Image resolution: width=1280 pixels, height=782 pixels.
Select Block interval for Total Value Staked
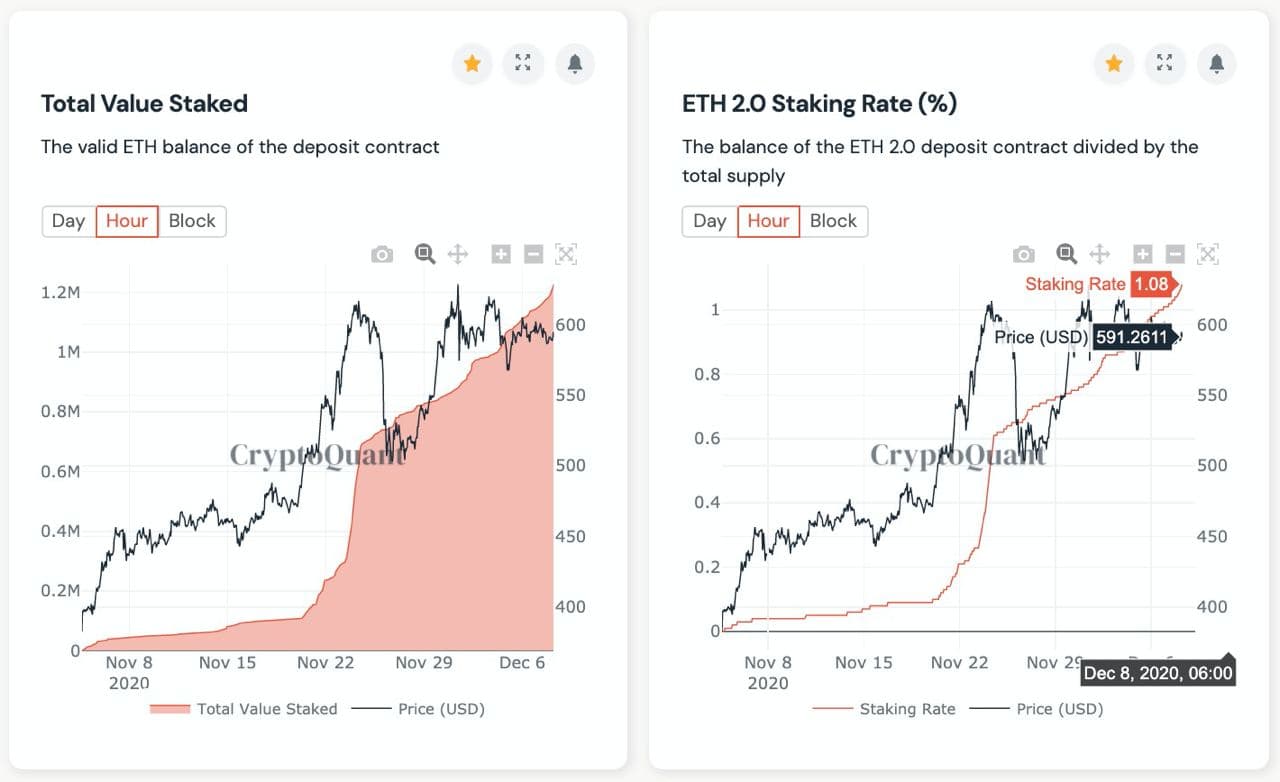tap(192, 221)
